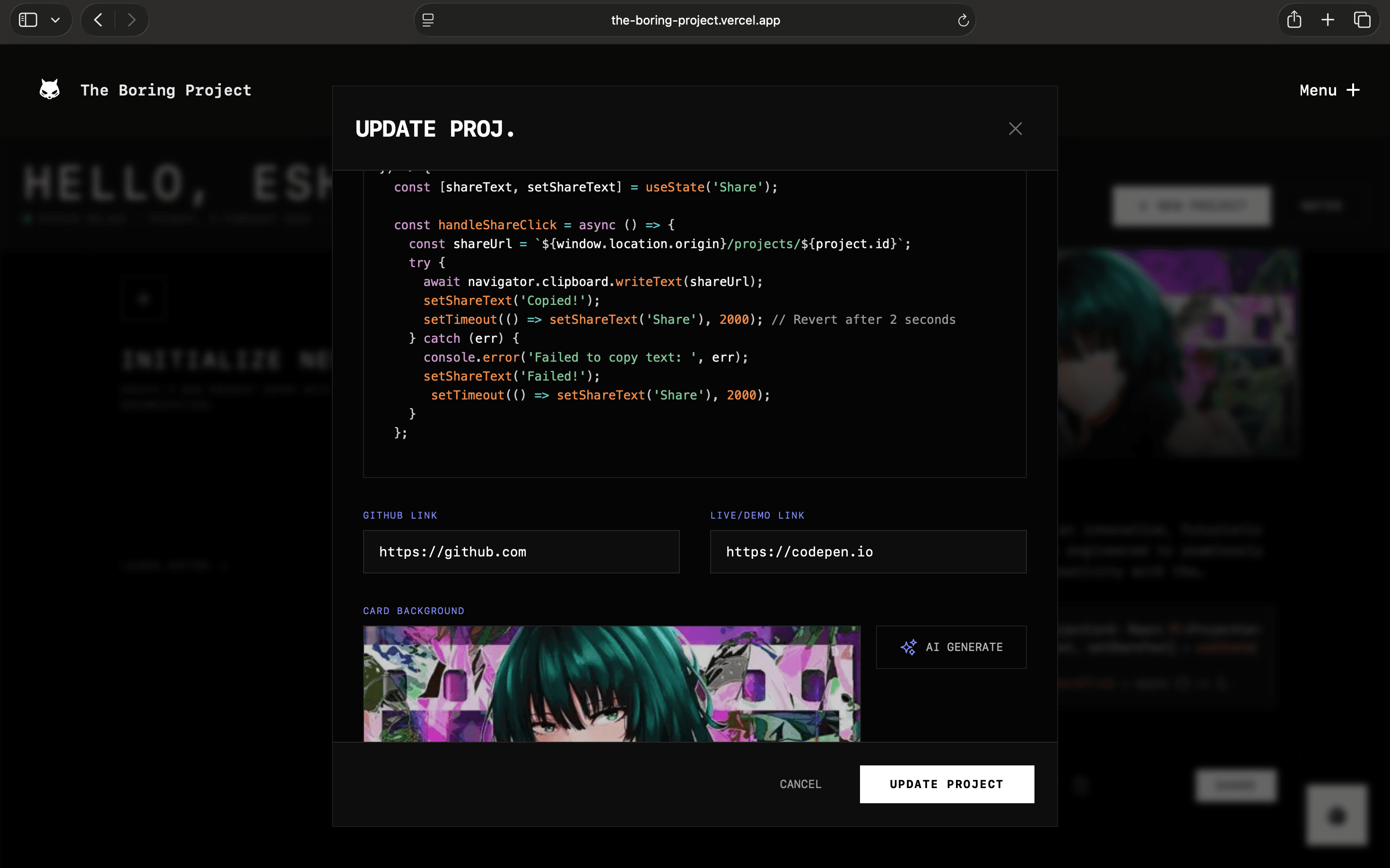Image resolution: width=1390 pixels, height=868 pixels.
Task: Select the card background image preview
Action: (612, 684)
